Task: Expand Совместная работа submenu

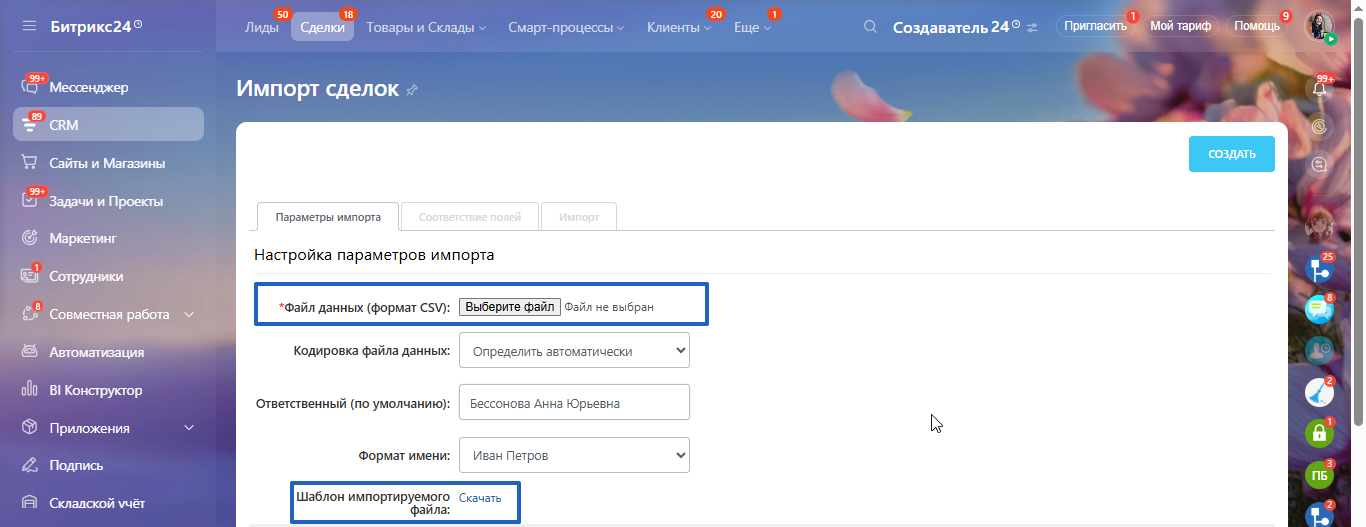Action: 189,314
